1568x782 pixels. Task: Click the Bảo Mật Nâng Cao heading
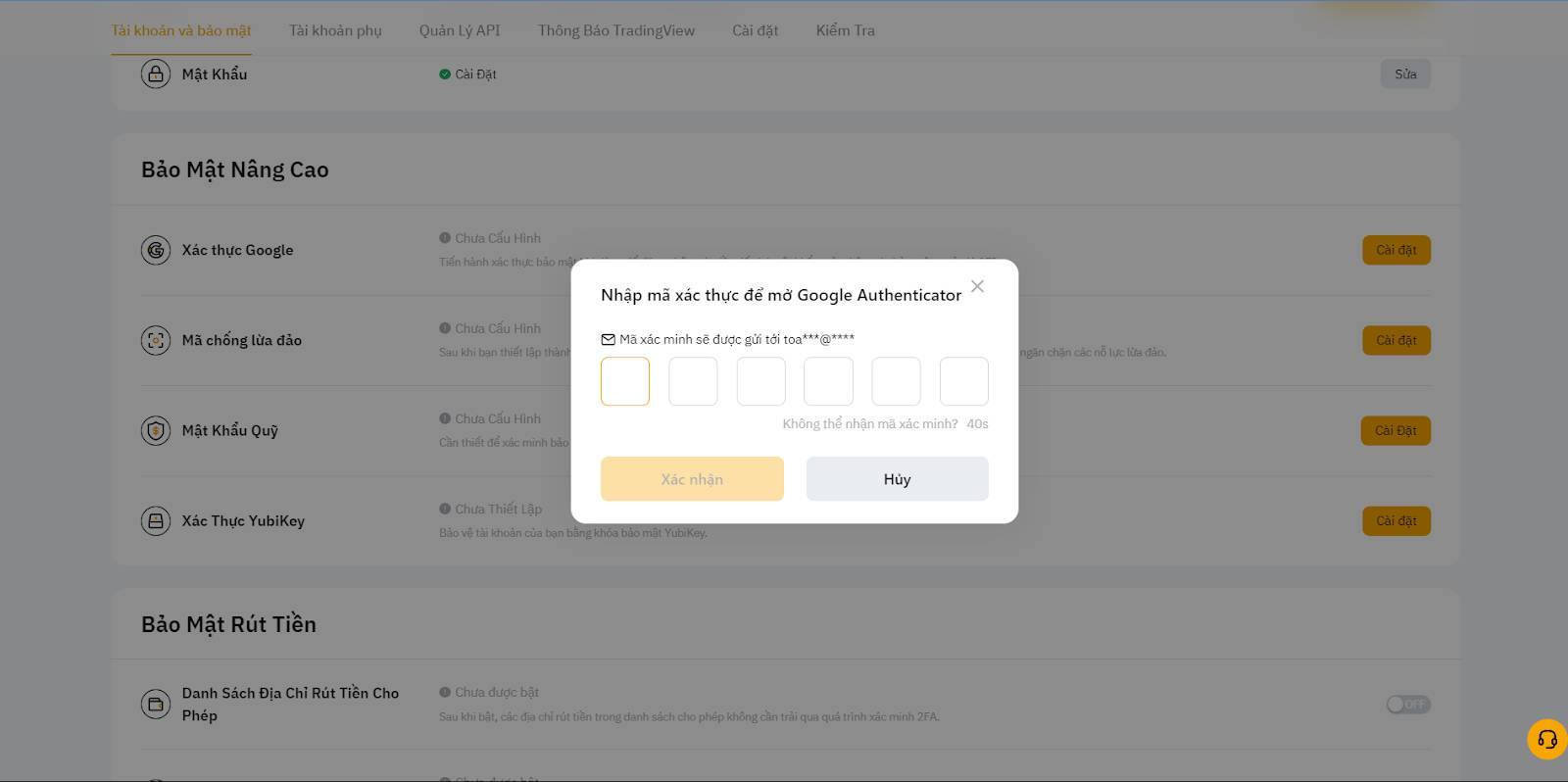point(235,170)
